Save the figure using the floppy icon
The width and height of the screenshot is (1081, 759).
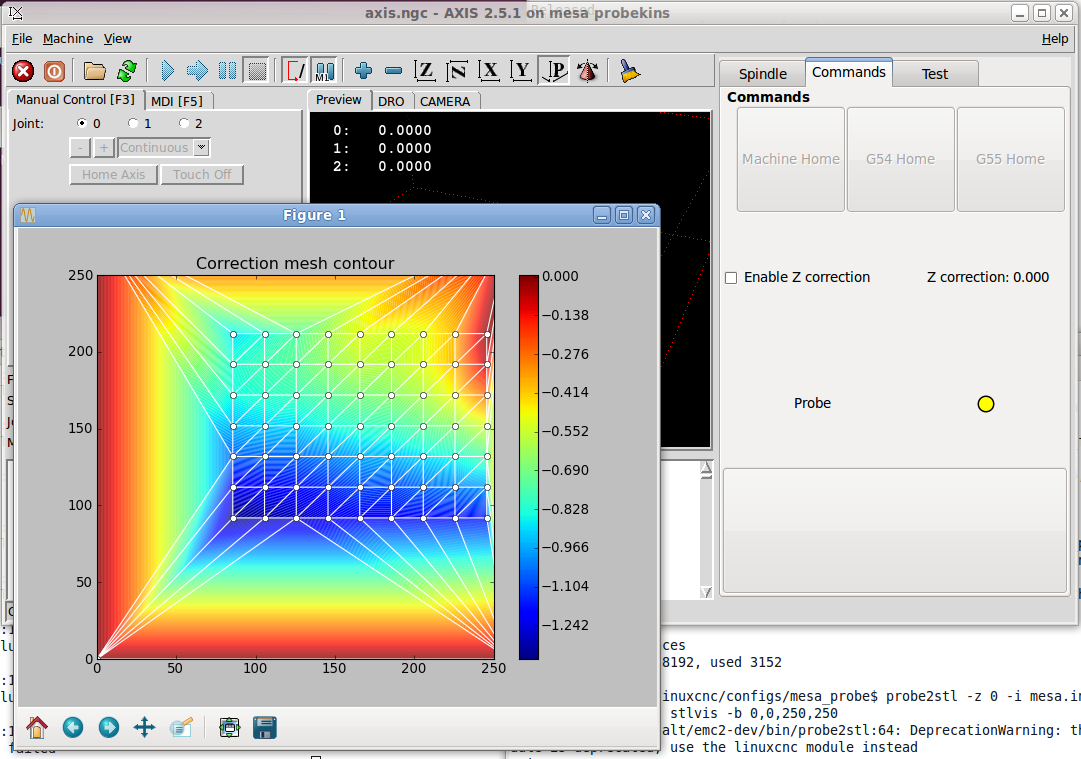[265, 727]
